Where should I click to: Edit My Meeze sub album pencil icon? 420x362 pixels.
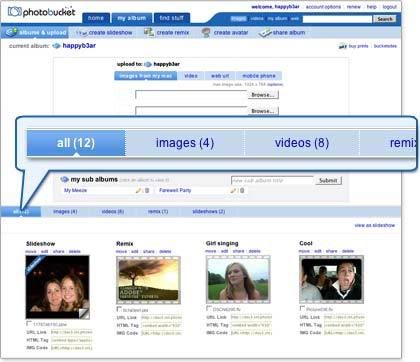(x=138, y=190)
